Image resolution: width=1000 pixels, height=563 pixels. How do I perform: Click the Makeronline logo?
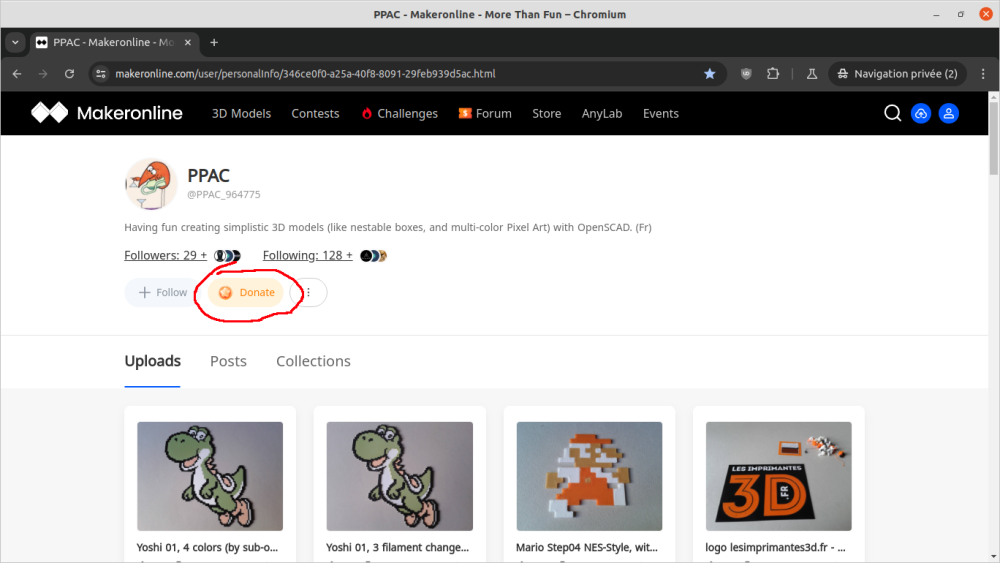click(107, 113)
